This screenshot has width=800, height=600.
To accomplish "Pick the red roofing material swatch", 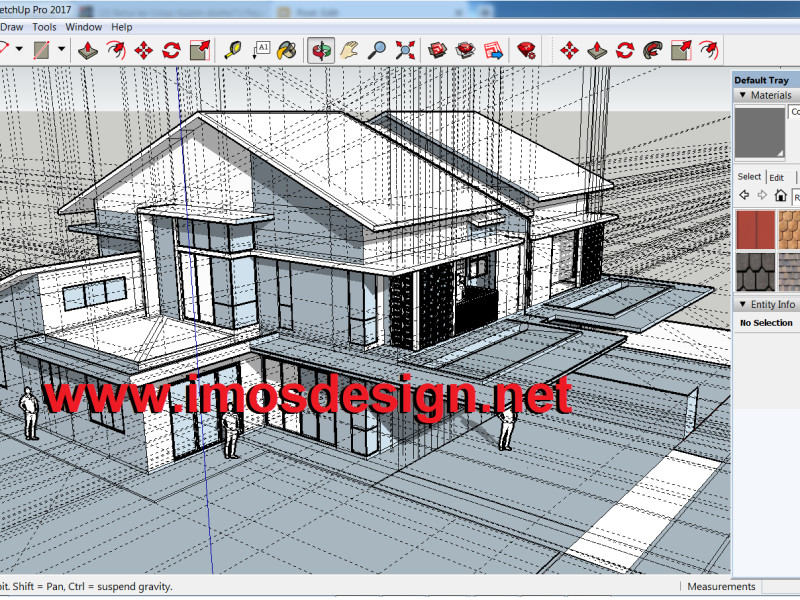I will click(755, 228).
